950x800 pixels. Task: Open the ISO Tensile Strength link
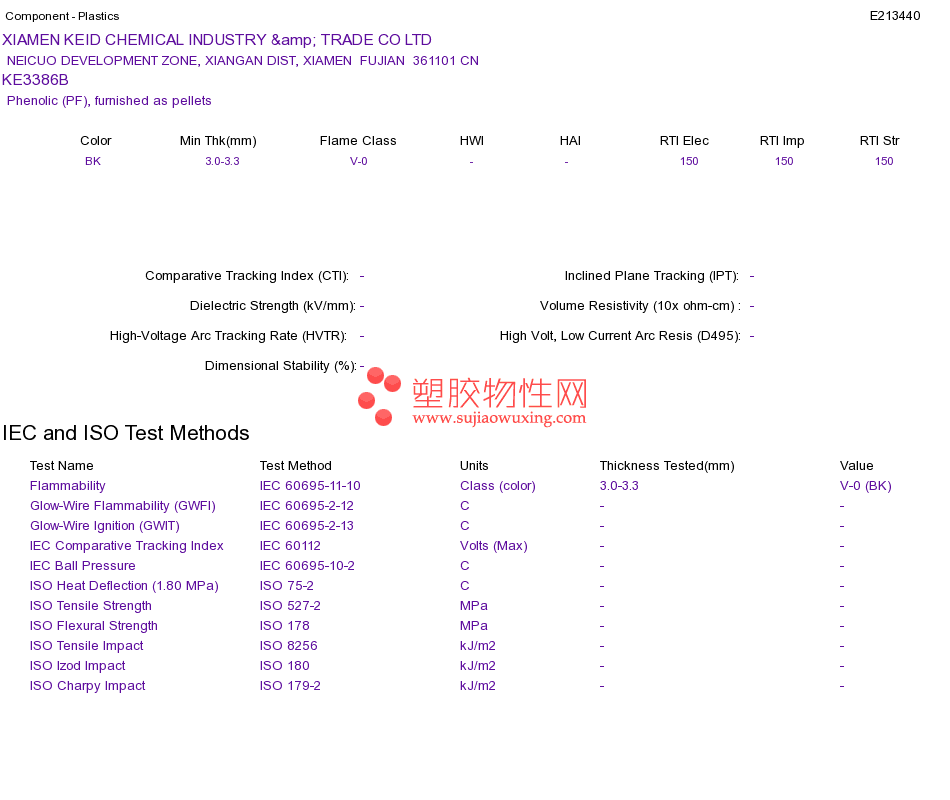coord(91,605)
